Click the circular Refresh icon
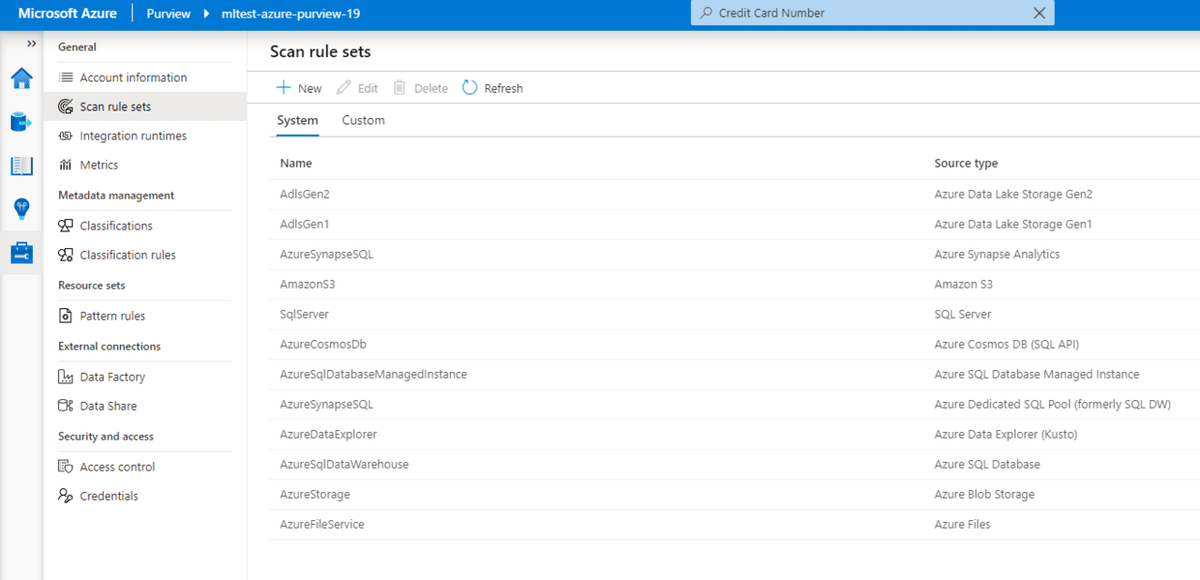Viewport: 1200px width, 580px height. pos(470,88)
